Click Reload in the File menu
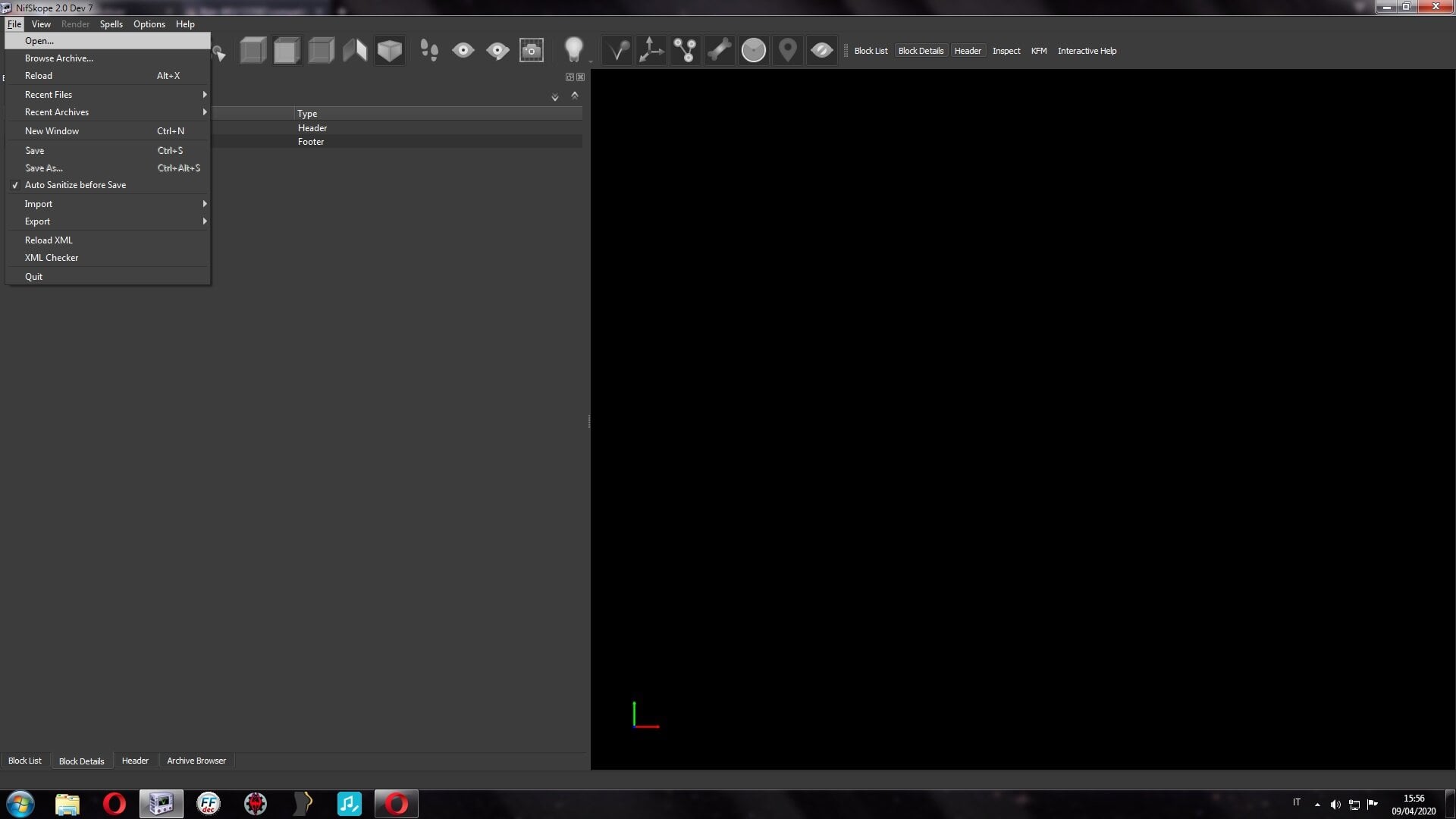Viewport: 1456px width, 819px height. click(x=108, y=76)
